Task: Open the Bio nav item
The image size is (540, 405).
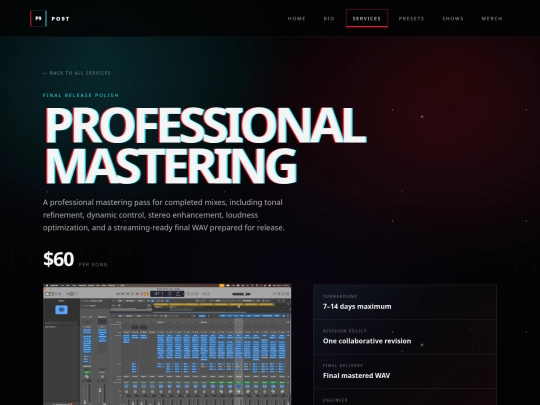Action: [x=329, y=19]
